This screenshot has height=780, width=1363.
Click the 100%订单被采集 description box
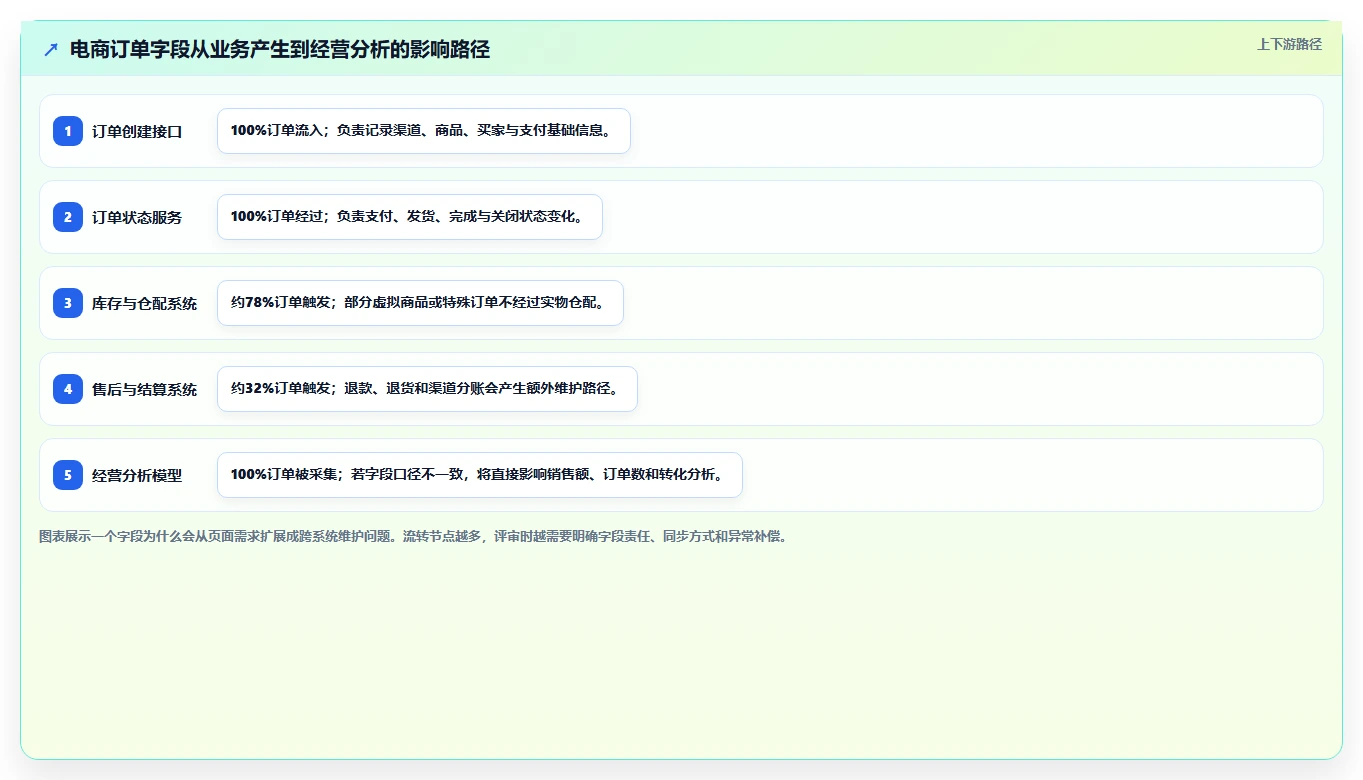[480, 475]
